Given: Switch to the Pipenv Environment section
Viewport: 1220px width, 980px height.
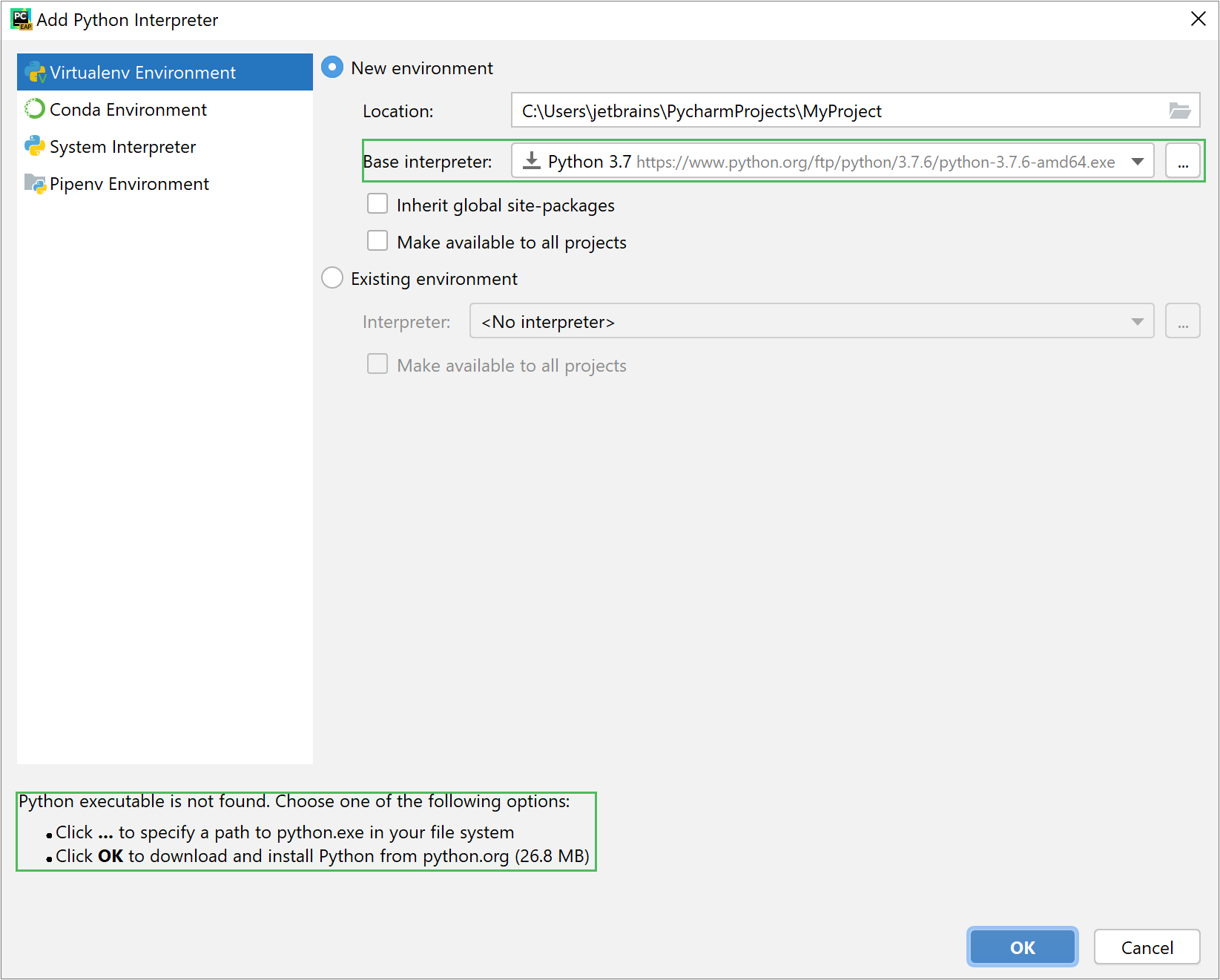Looking at the screenshot, I should [x=129, y=183].
